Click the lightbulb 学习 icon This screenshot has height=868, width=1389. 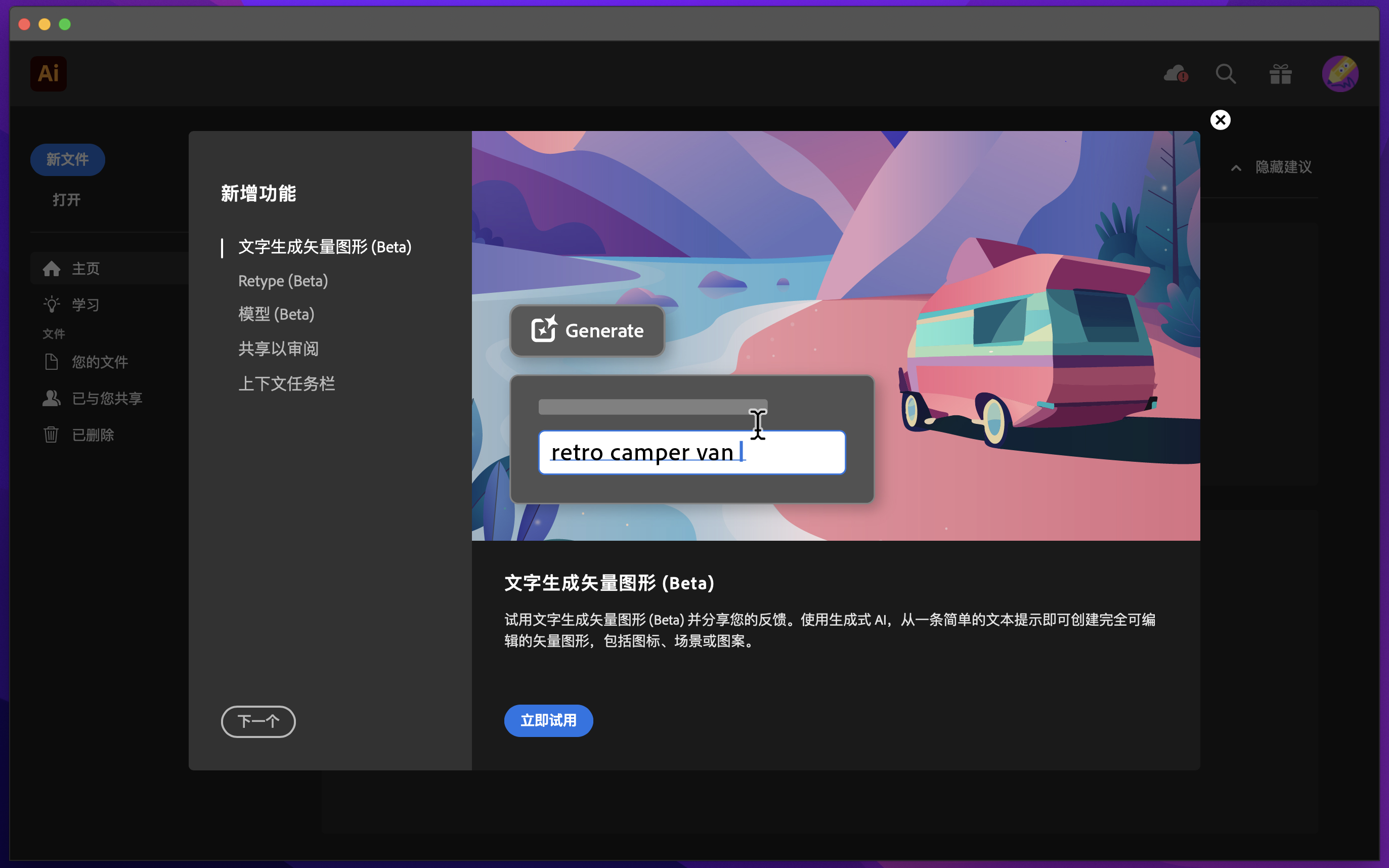coord(52,305)
